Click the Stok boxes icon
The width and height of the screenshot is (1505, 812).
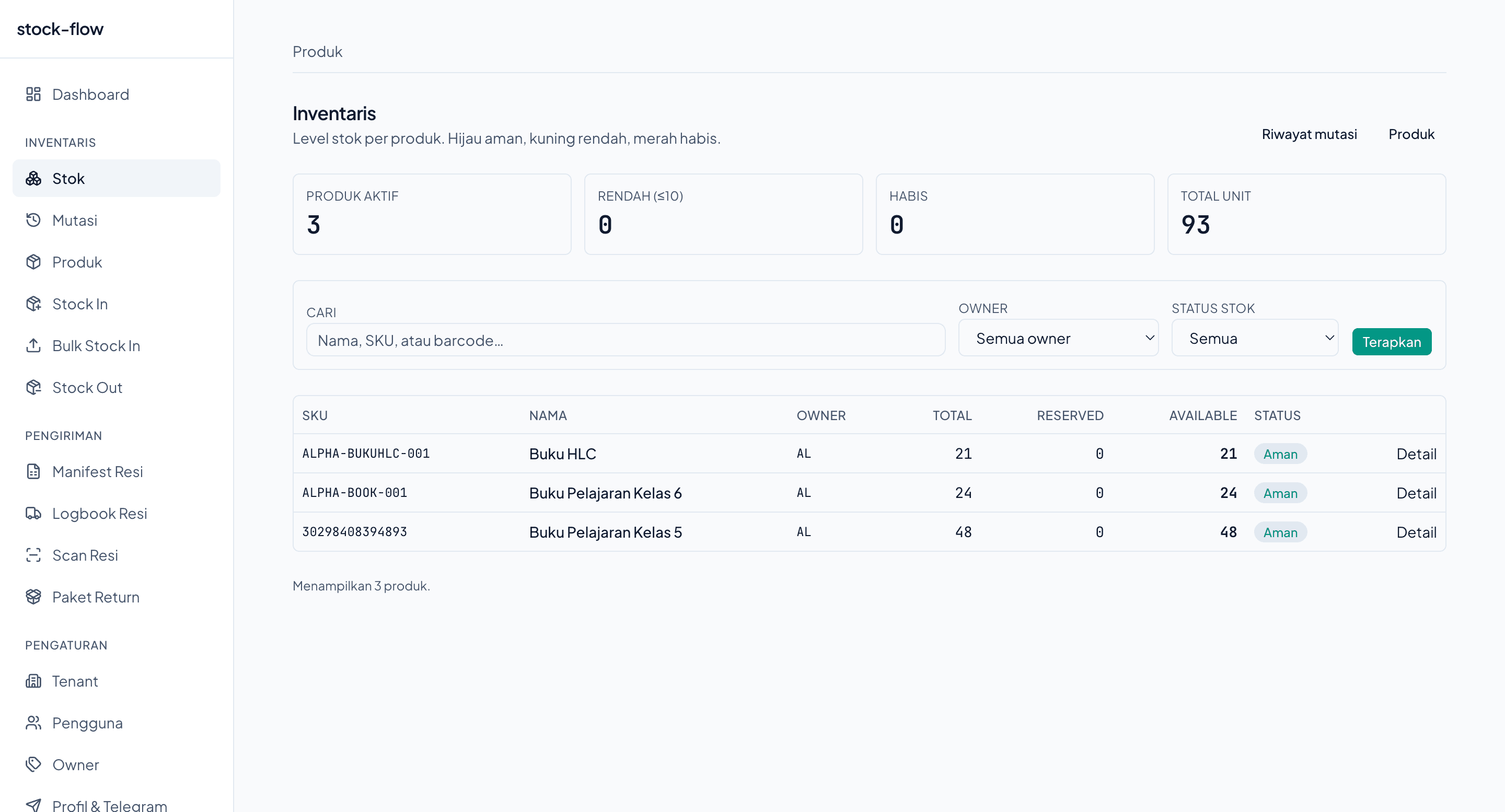pos(33,178)
